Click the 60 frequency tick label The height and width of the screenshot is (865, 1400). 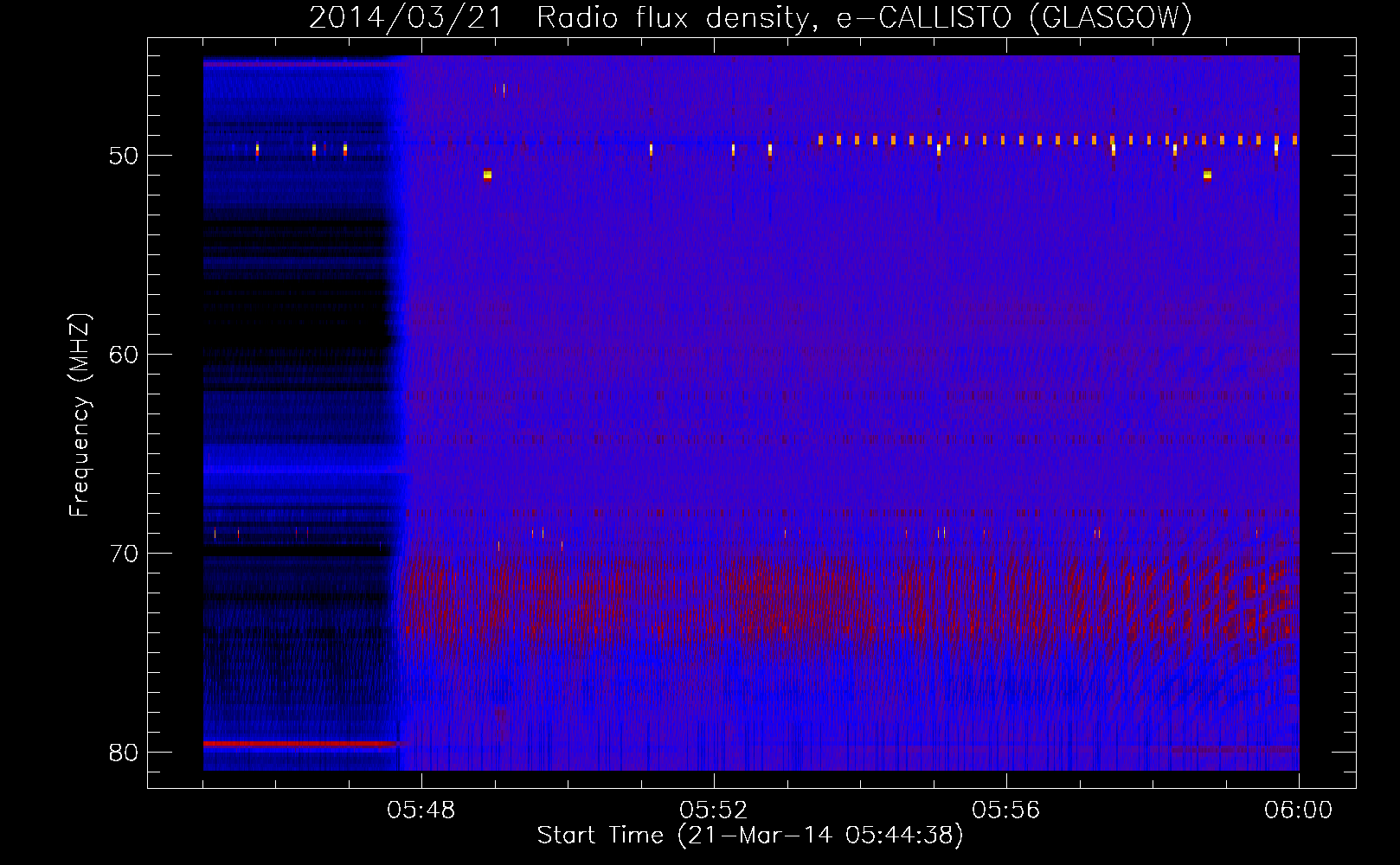(125, 355)
